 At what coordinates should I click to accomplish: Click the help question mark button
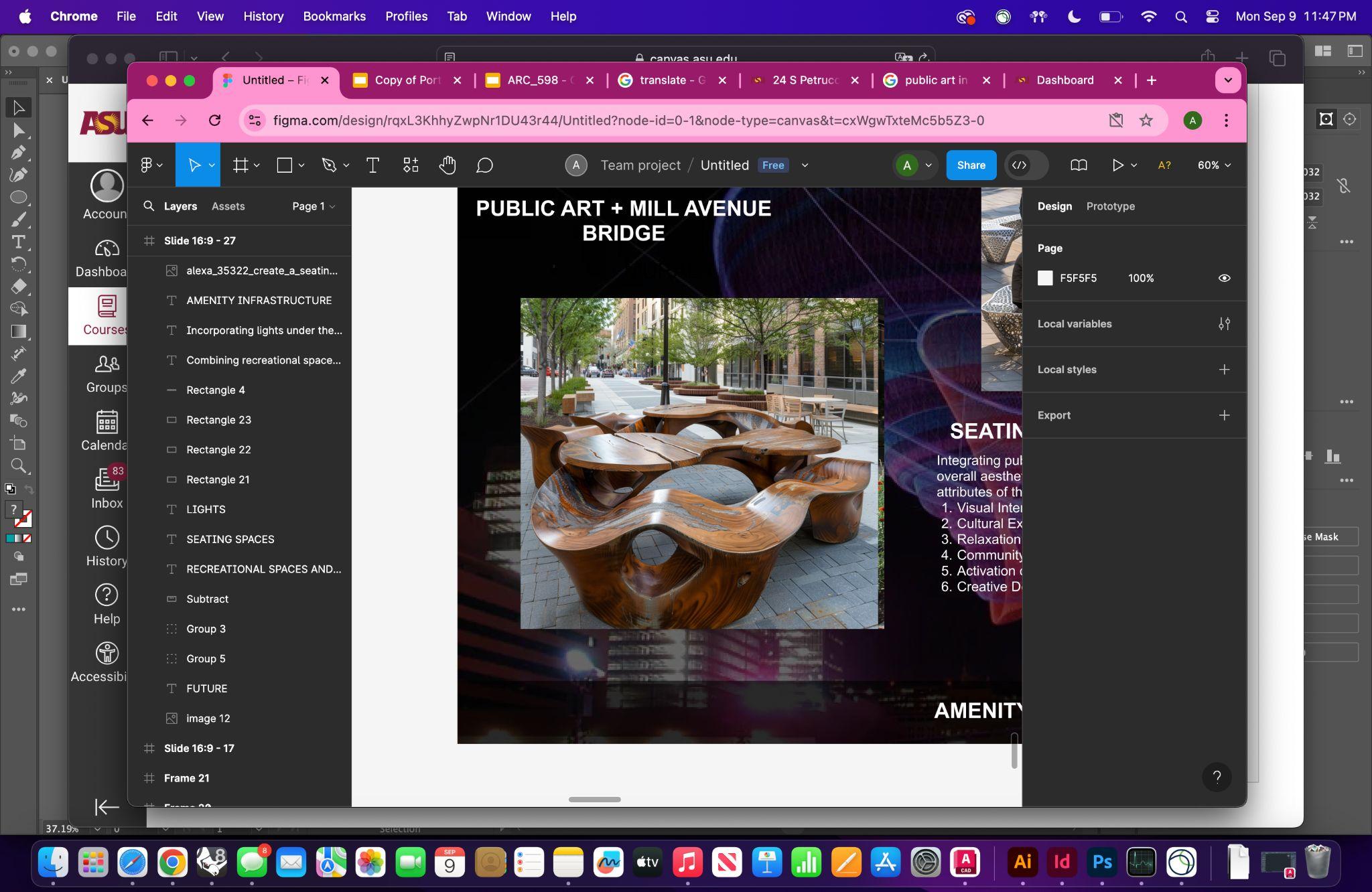click(1217, 777)
